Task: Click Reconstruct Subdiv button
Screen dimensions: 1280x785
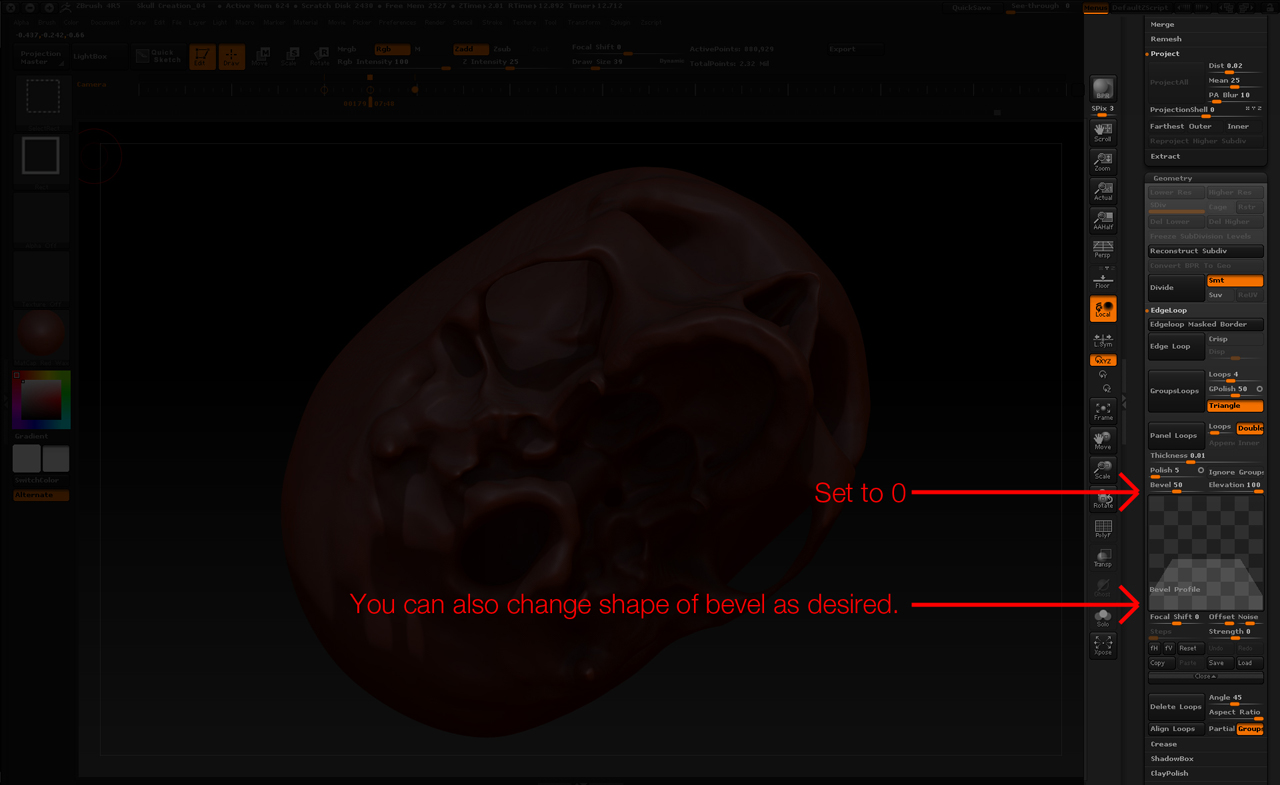Action: click(1206, 251)
